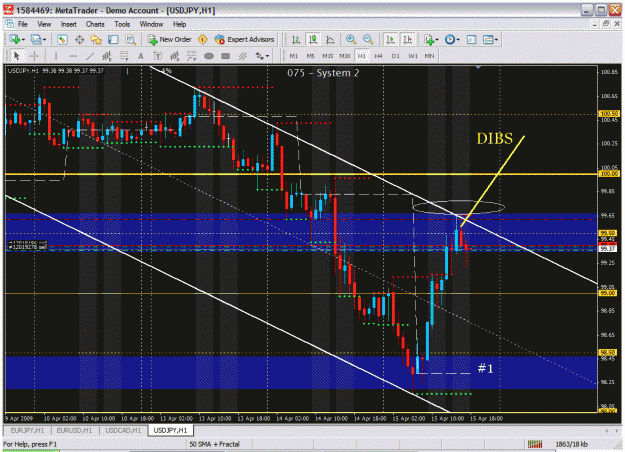Viewport: 625px width, 452px height.
Task: Select the Text Label tool
Action: (158, 56)
